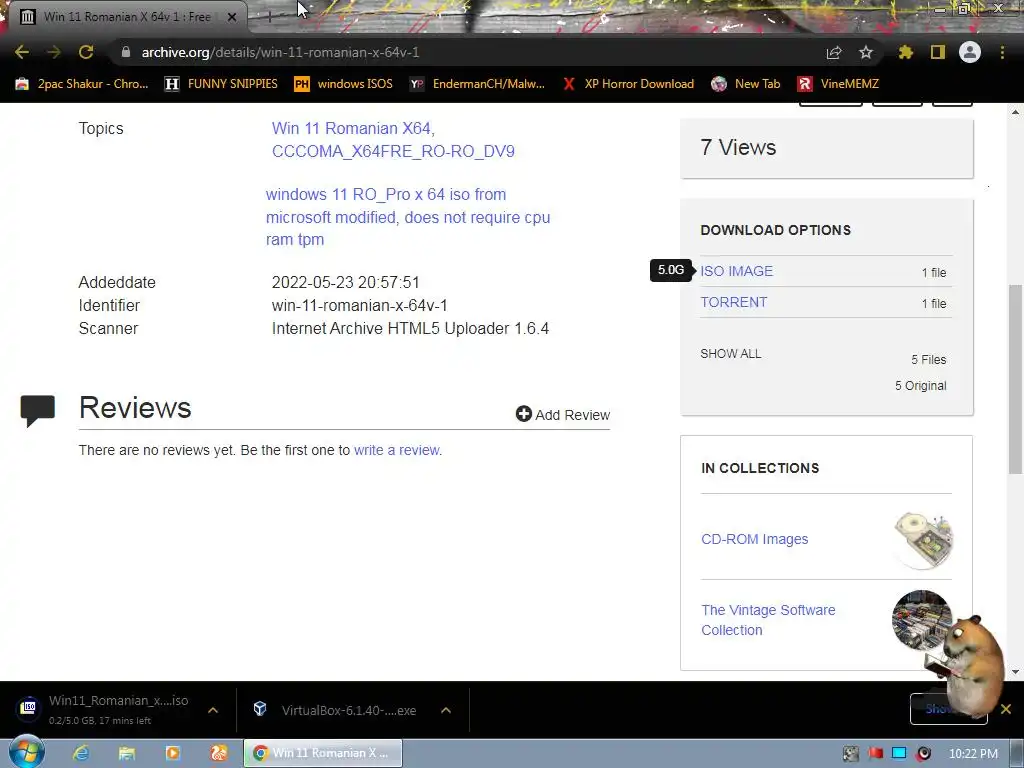Click the '5 Original' files text
This screenshot has height=768, width=1024.
(920, 385)
